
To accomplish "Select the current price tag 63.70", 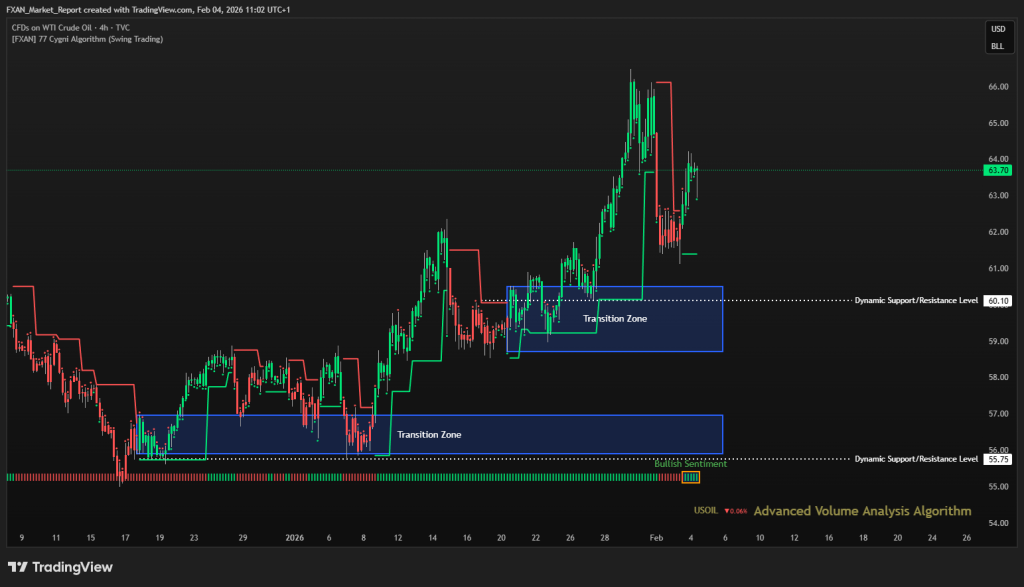I will (x=997, y=171).
